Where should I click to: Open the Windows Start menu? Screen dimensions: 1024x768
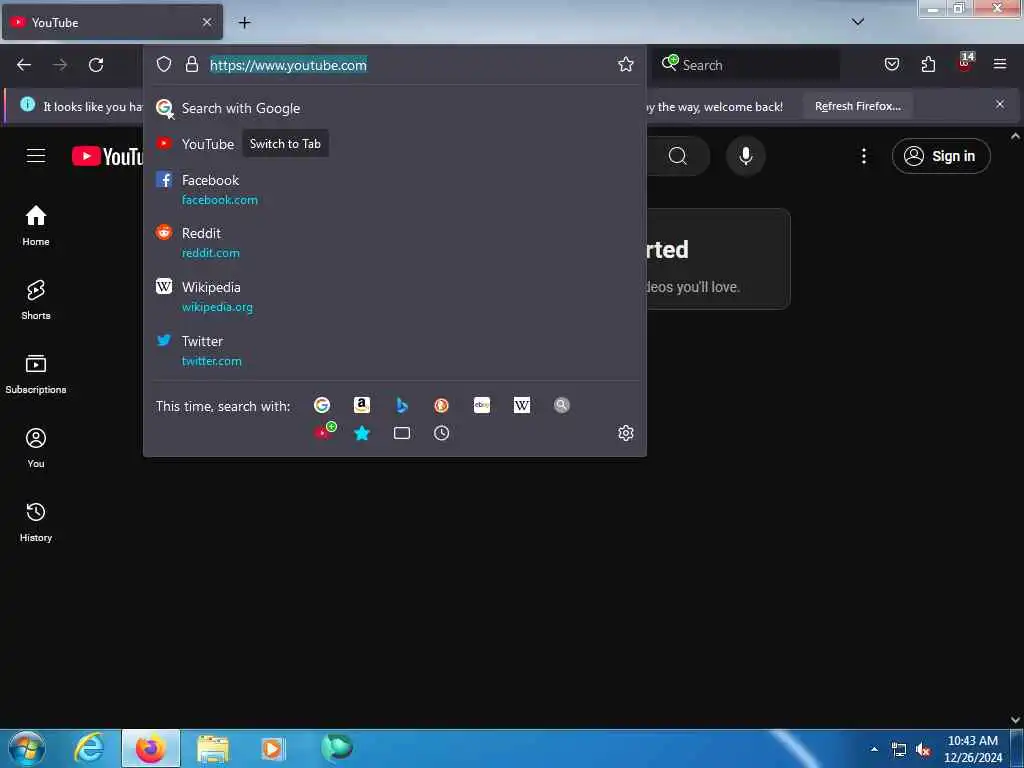pos(27,748)
